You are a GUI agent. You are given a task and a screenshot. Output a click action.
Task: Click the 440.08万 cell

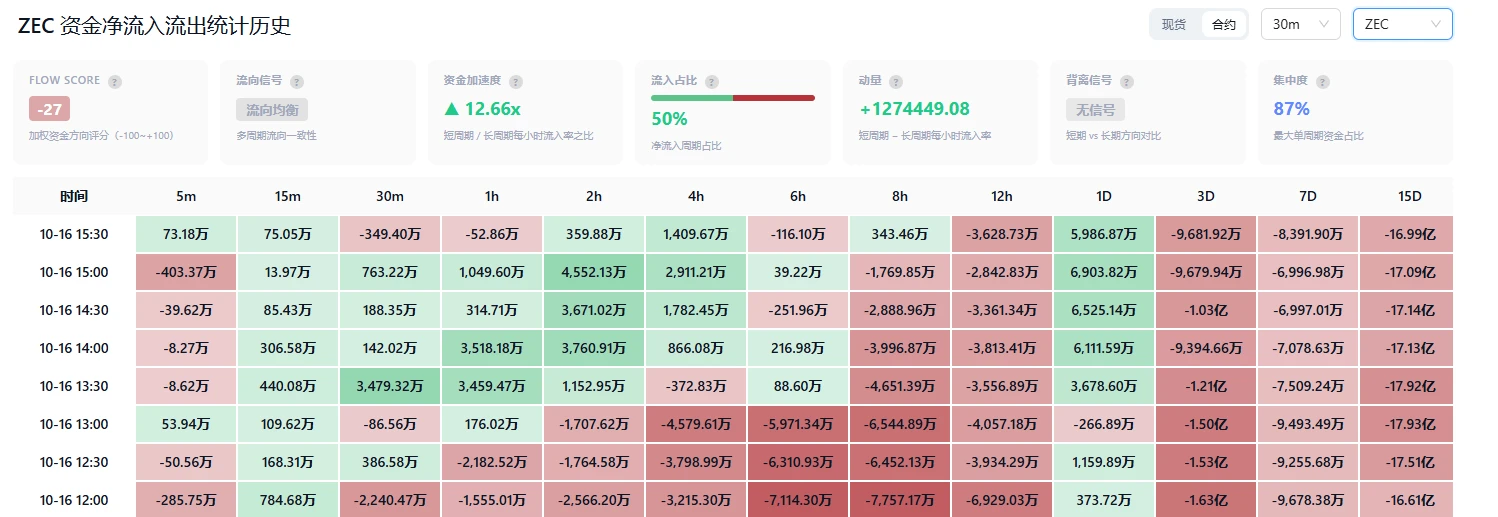point(288,386)
